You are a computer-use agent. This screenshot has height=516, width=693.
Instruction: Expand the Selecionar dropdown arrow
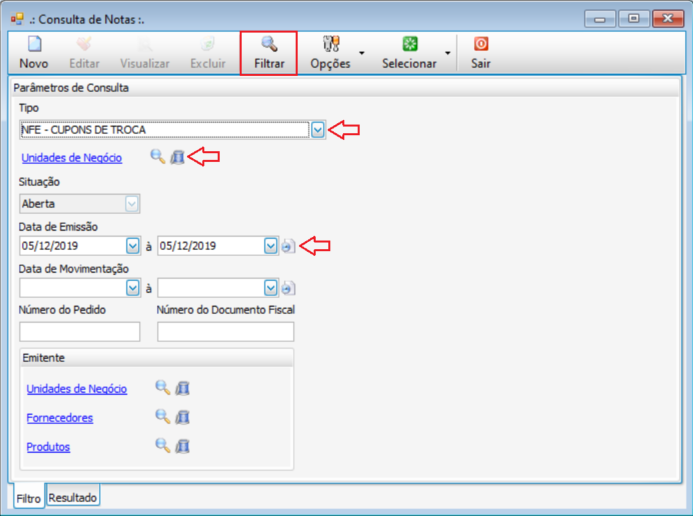point(448,53)
